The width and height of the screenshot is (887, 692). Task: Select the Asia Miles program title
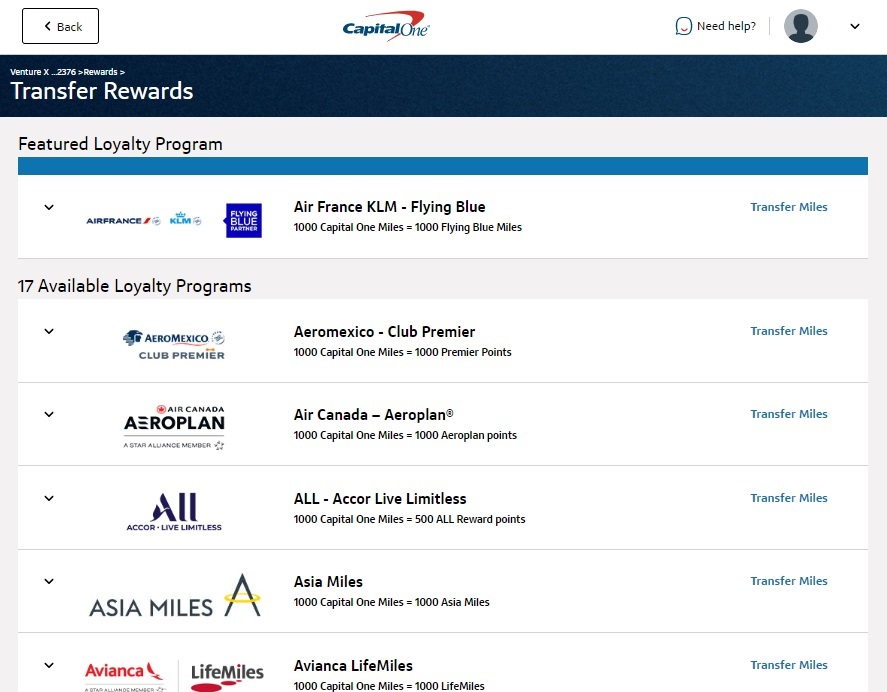click(x=328, y=582)
